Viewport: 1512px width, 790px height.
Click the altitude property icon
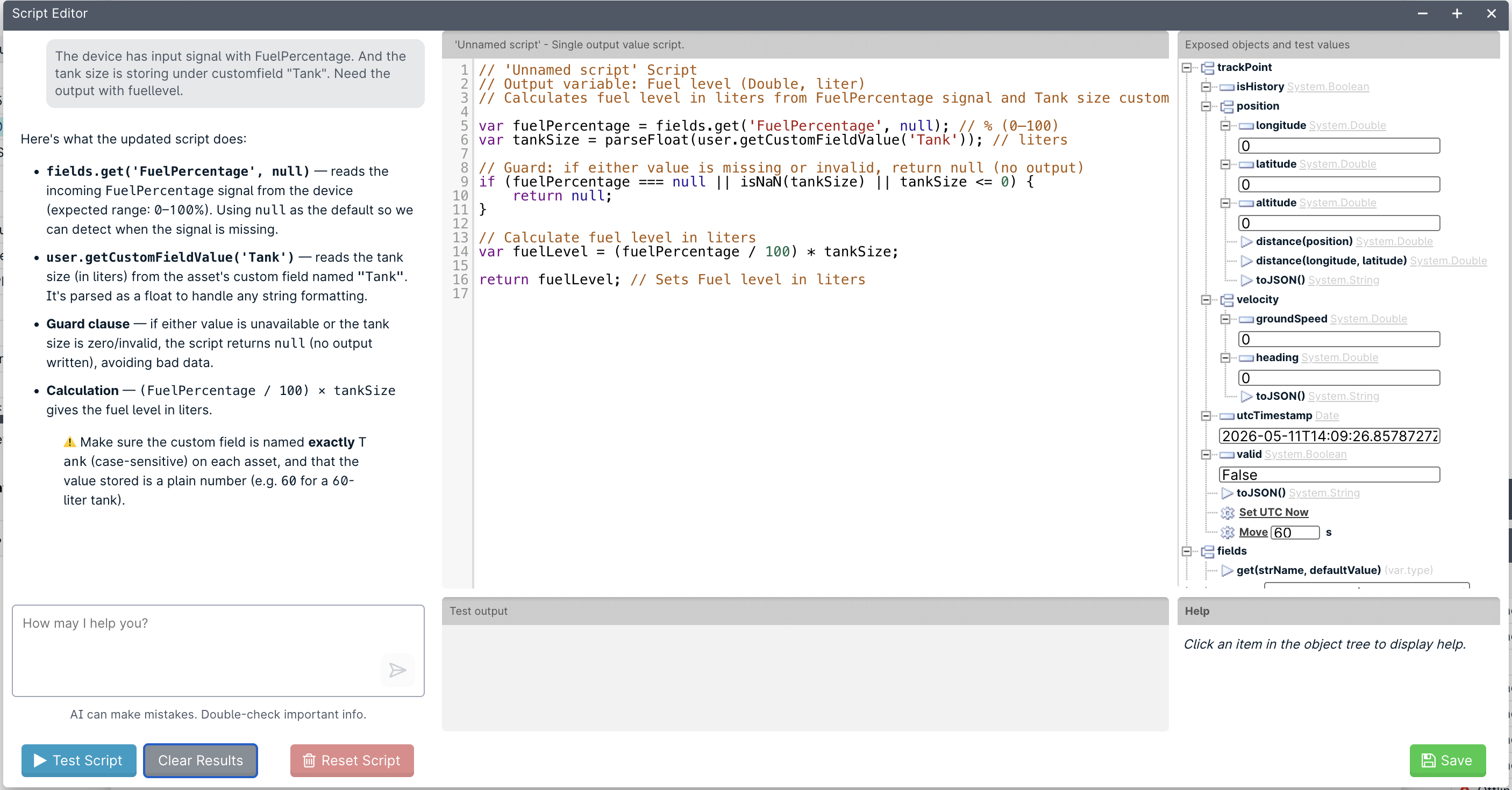[1247, 204]
